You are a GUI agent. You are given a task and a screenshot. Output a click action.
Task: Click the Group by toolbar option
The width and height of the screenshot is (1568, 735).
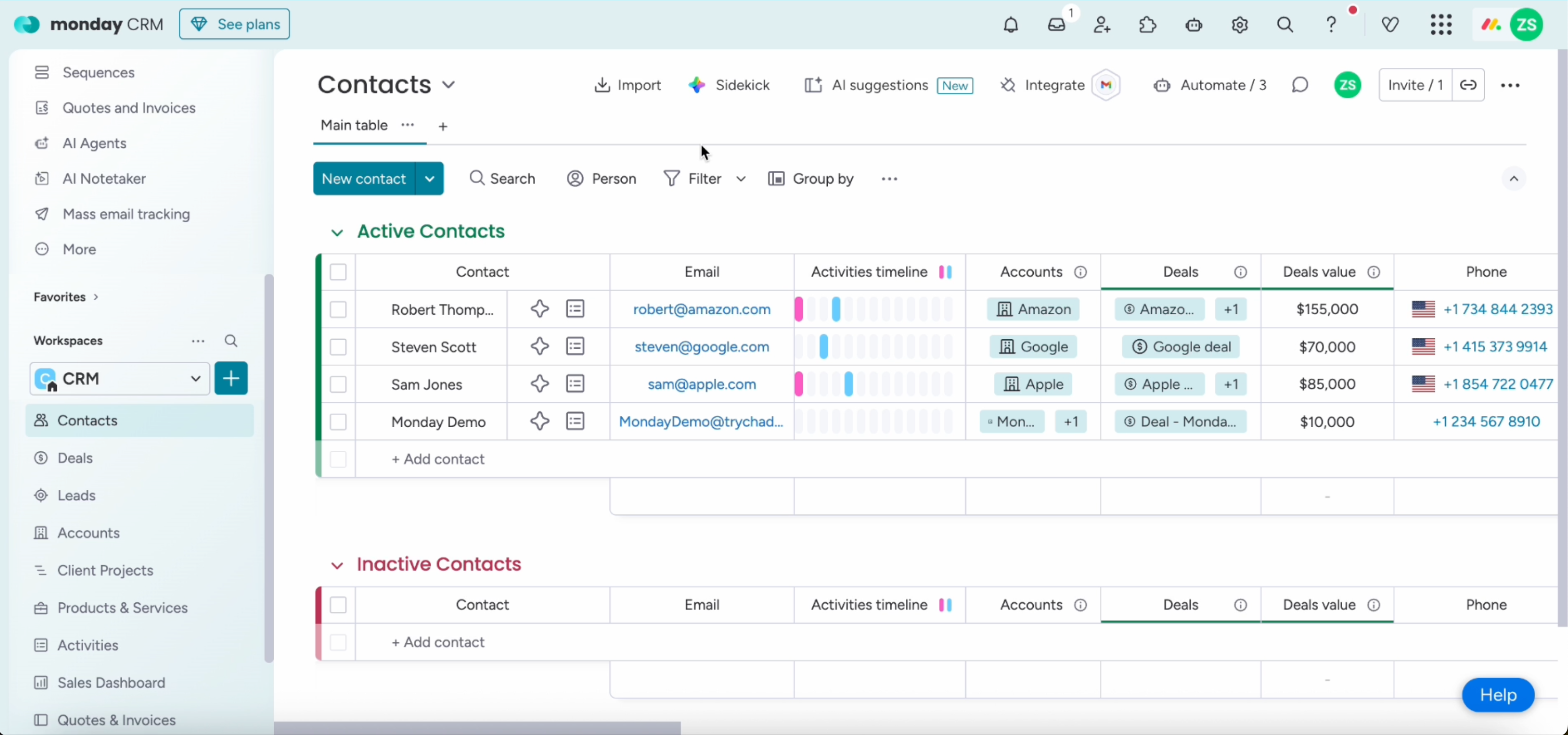coord(811,179)
